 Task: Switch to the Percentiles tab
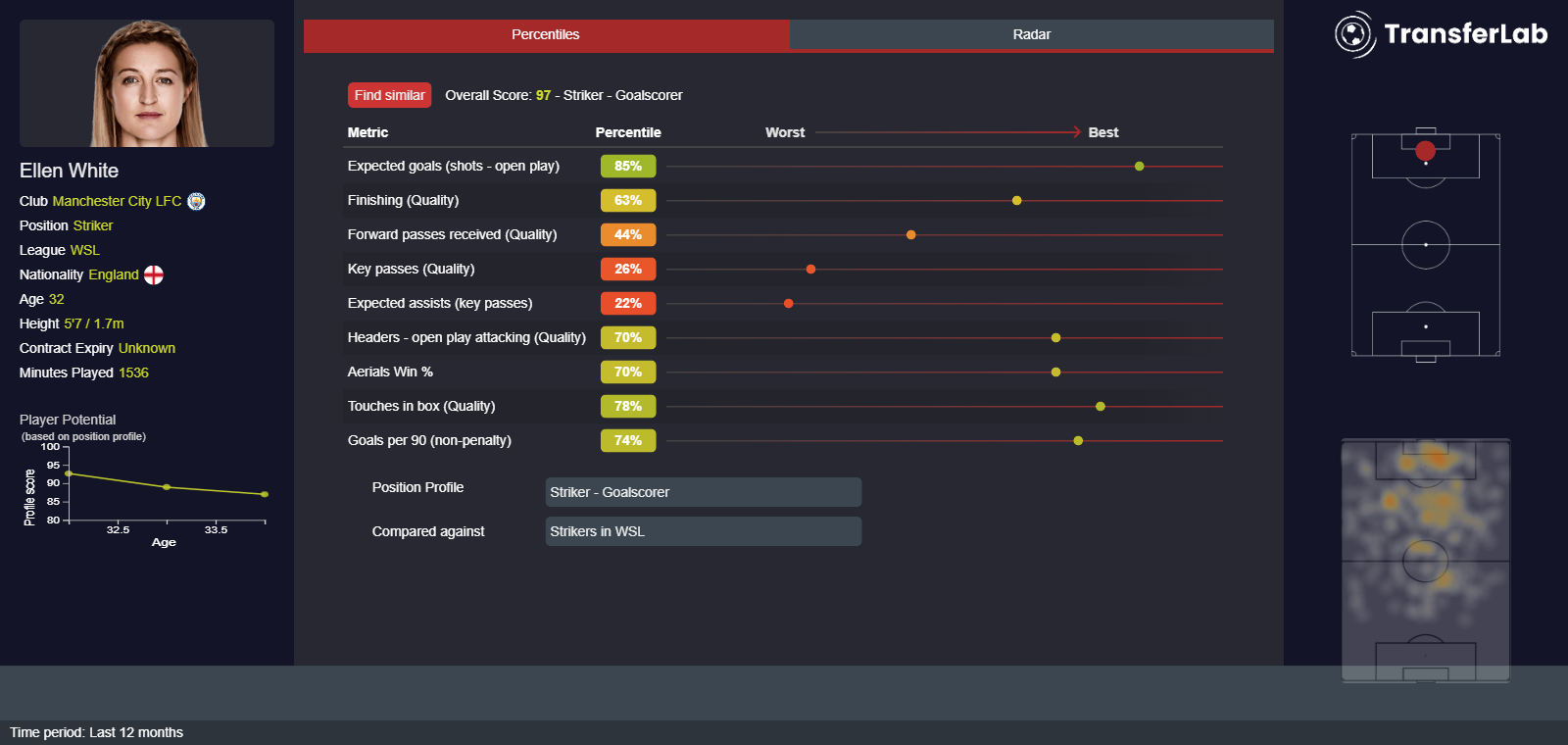(x=546, y=34)
